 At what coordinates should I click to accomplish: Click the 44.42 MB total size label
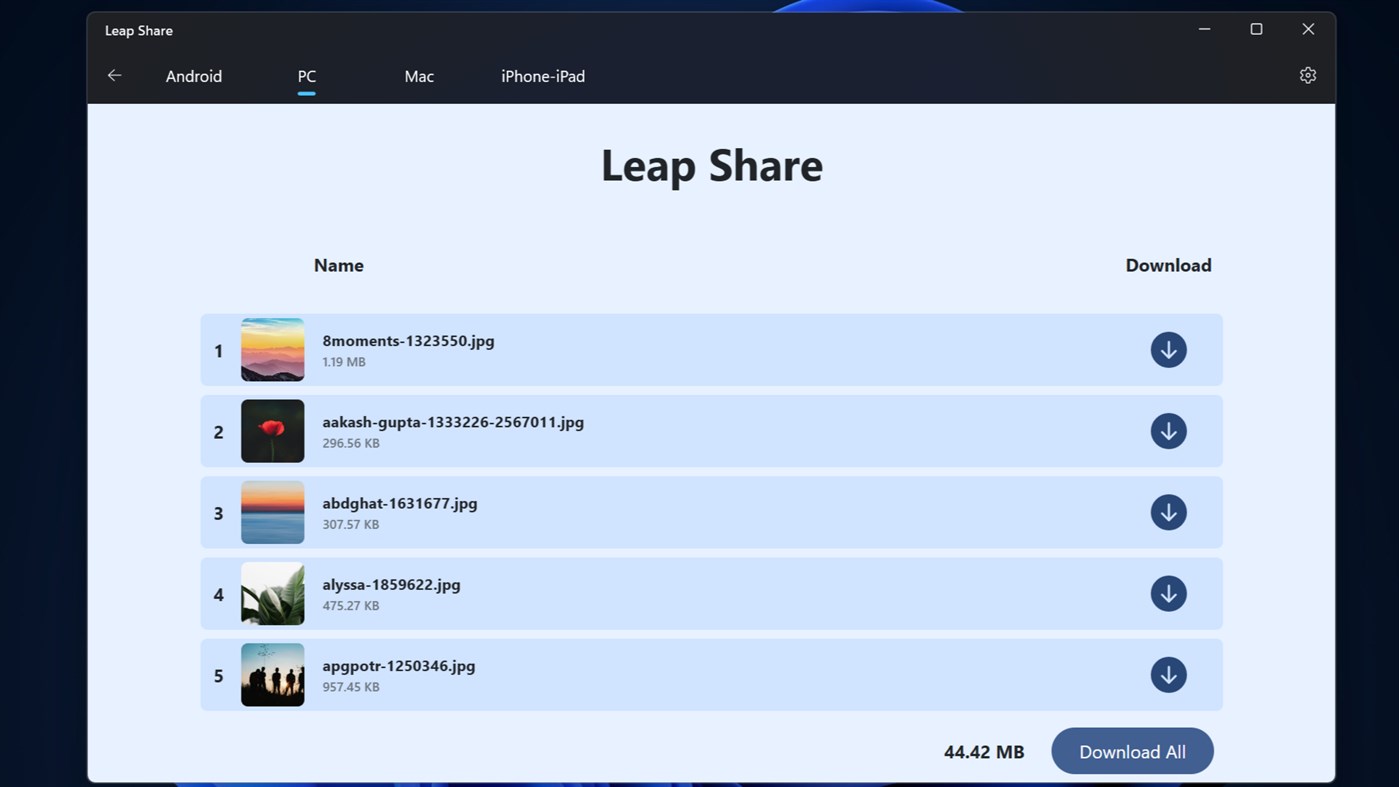pos(983,751)
